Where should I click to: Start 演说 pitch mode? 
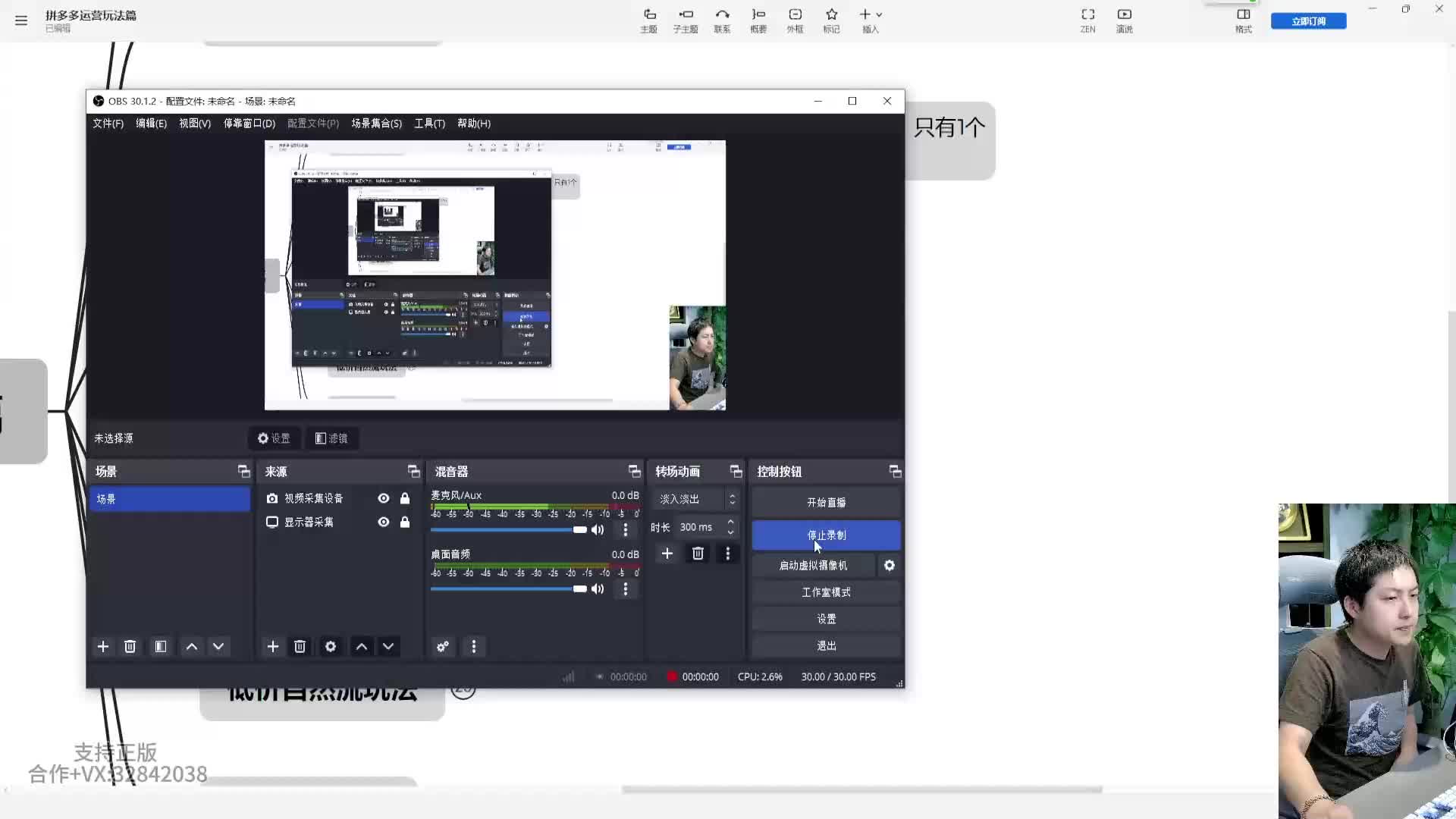1125,20
